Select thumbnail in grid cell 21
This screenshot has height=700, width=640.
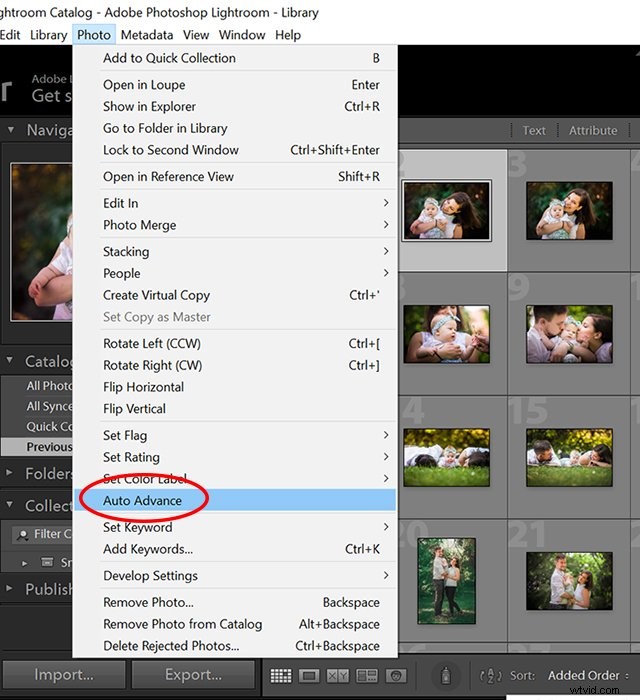pos(569,581)
